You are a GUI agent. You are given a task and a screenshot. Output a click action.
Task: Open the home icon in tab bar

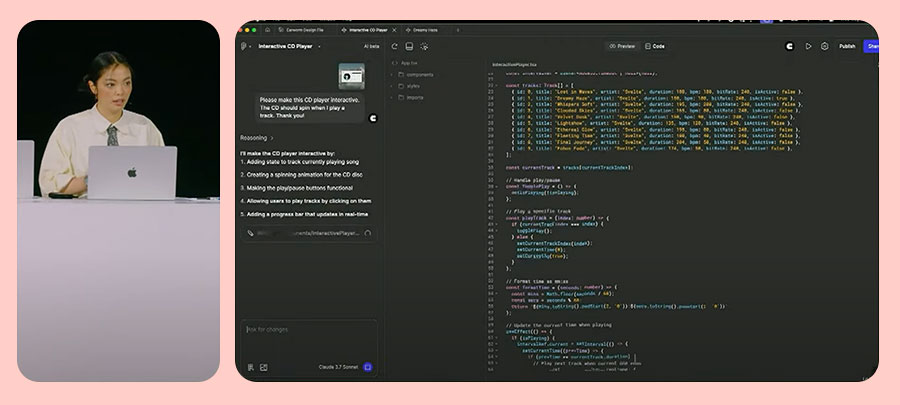pyautogui.click(x=267, y=30)
